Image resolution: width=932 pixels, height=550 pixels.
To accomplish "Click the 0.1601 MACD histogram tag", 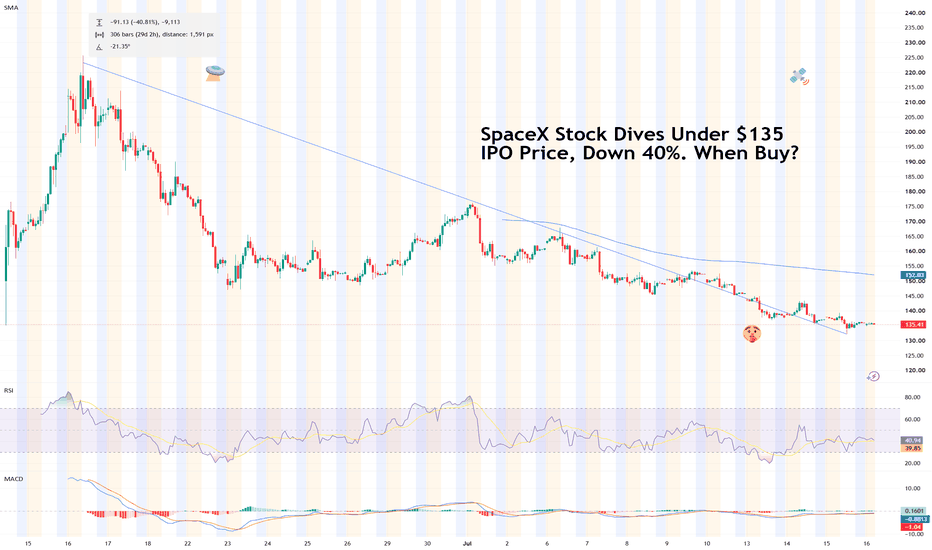I will 914,511.
